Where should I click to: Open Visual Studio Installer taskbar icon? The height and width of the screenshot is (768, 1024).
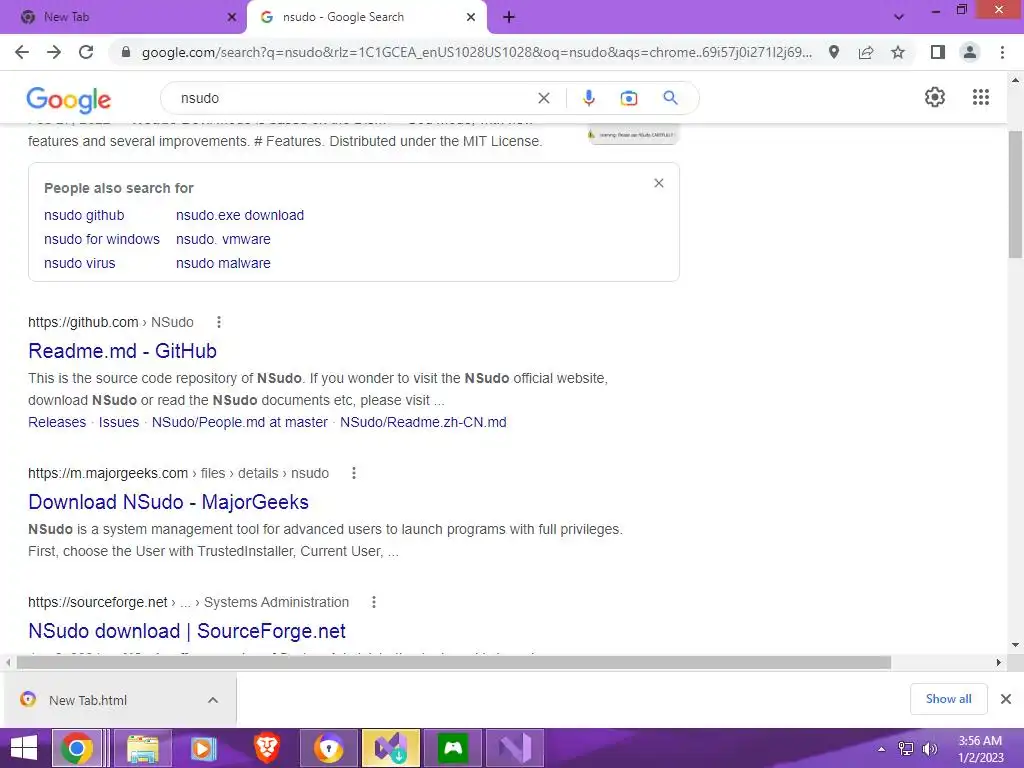click(x=391, y=748)
